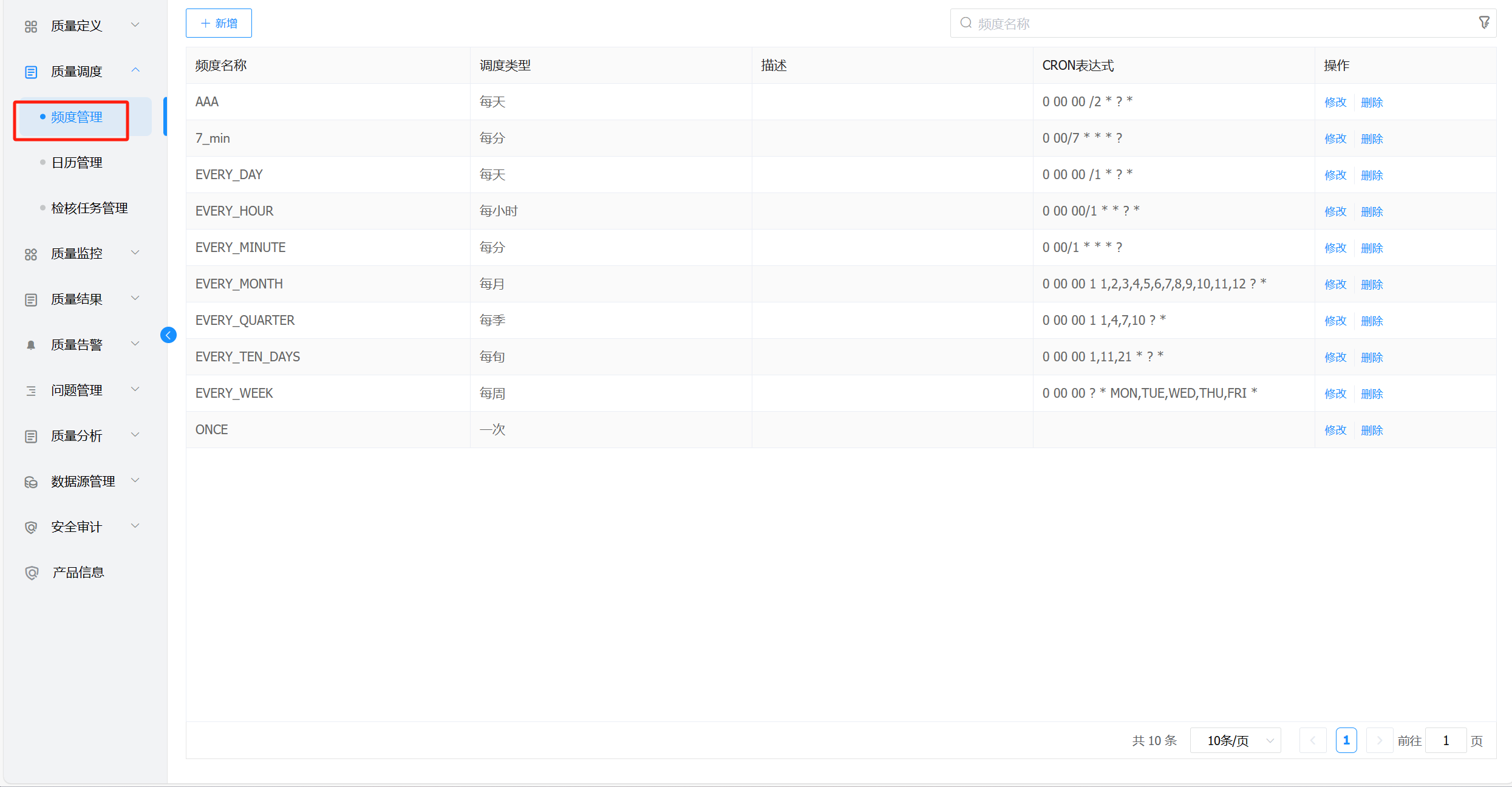Image resolution: width=1512 pixels, height=787 pixels.
Task: Click the 质量监控 grid icon
Action: 31,254
